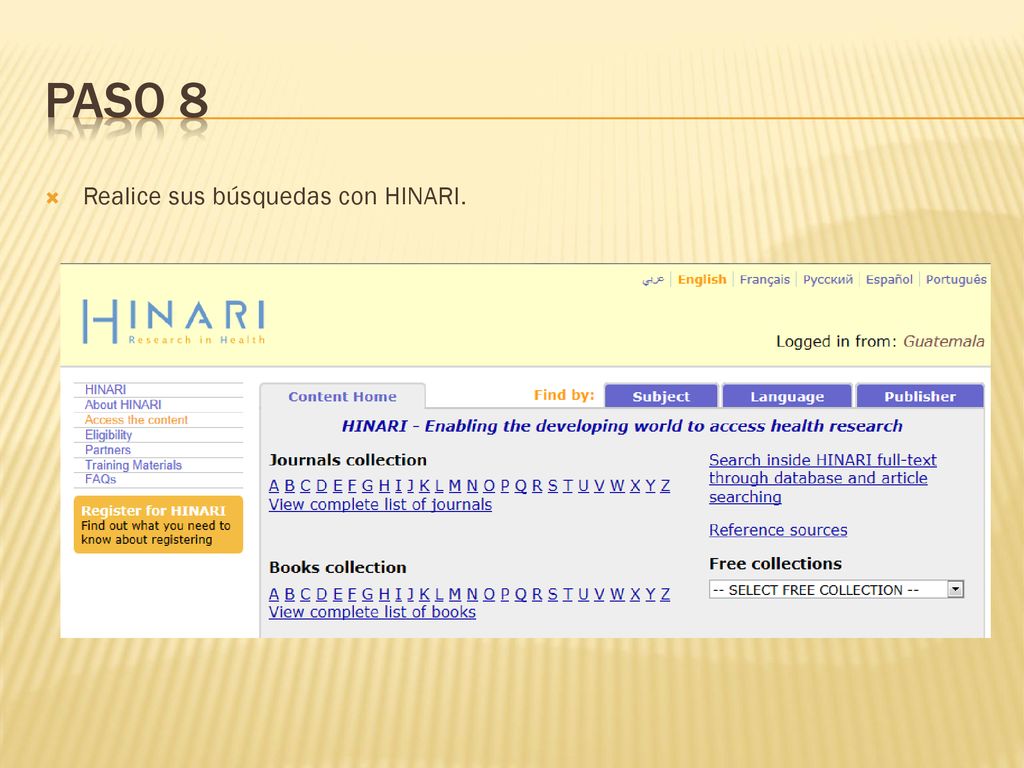This screenshot has width=1024, height=768.
Task: Switch site language to Français
Action: (765, 280)
